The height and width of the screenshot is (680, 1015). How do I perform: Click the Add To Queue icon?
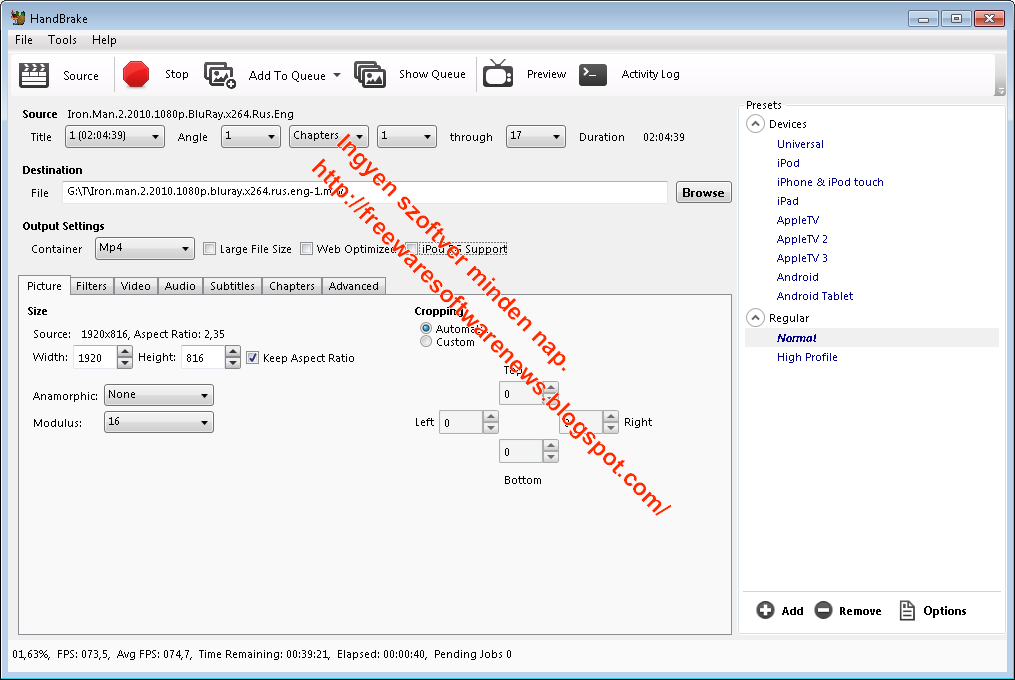tap(220, 75)
